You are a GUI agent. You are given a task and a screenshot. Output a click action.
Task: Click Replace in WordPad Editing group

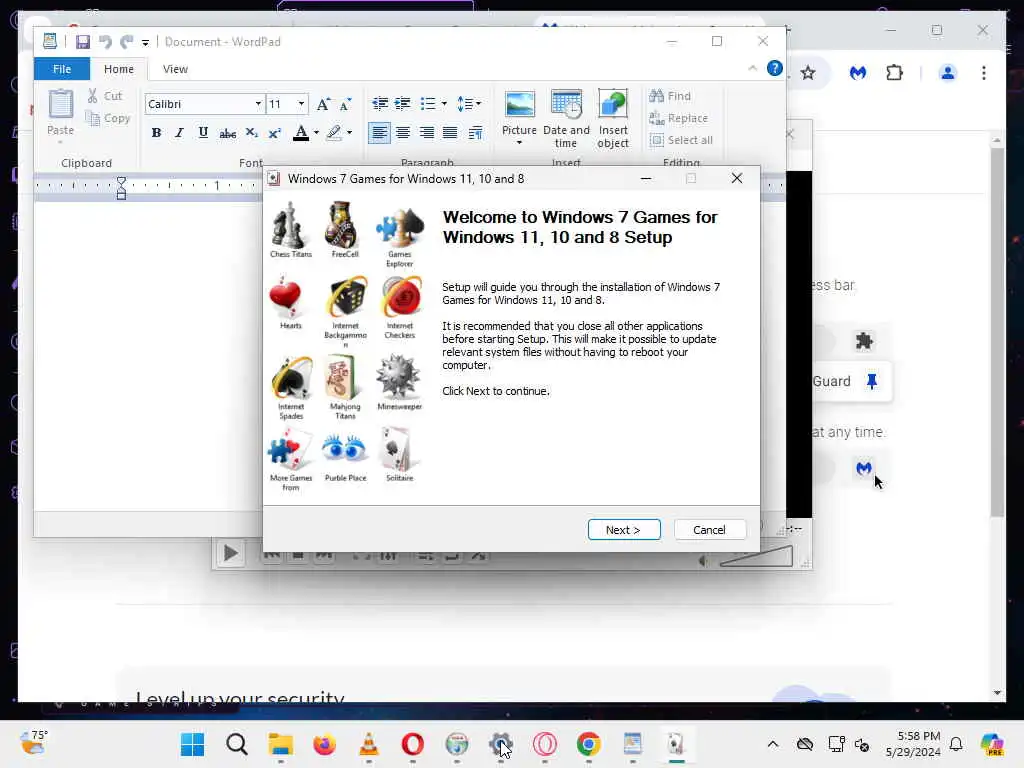pyautogui.click(x=679, y=118)
